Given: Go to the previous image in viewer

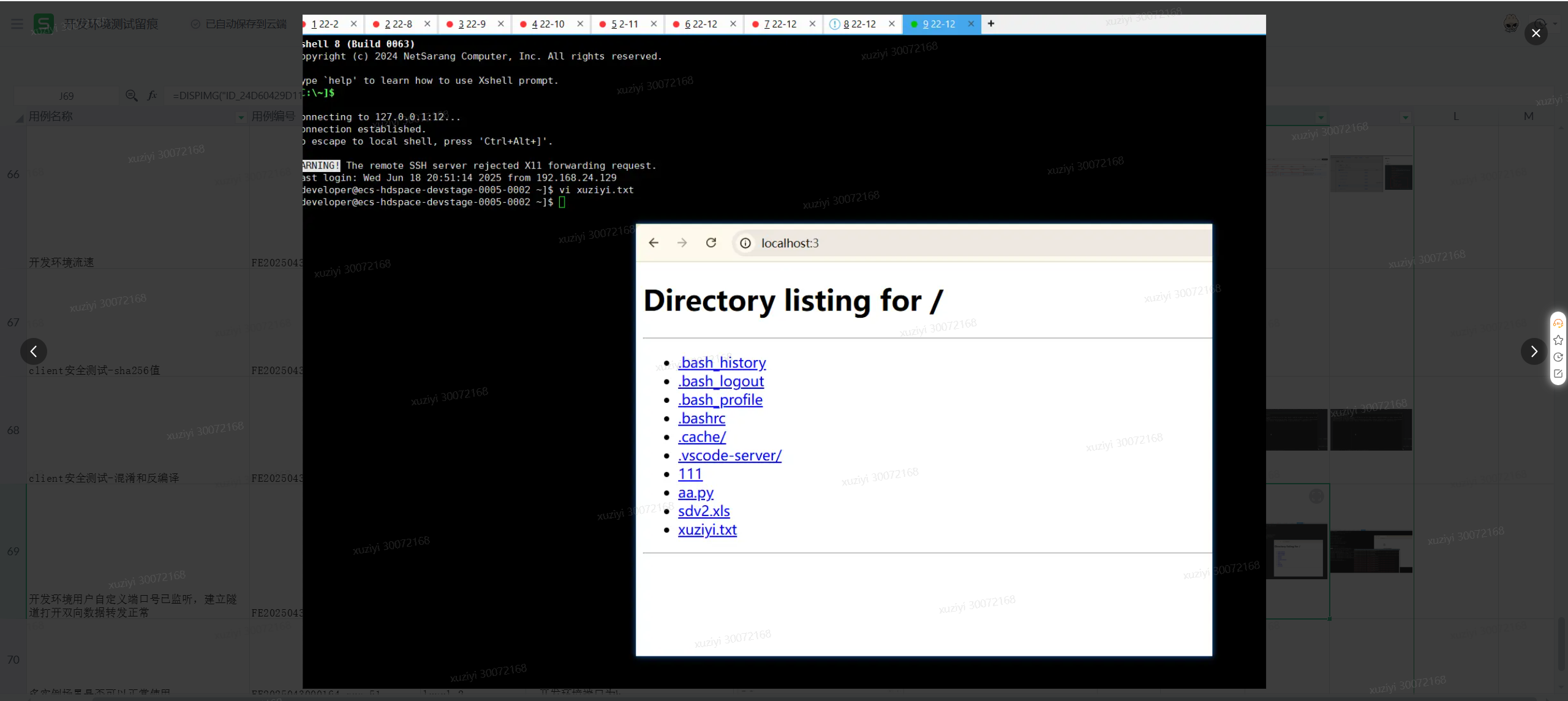Looking at the screenshot, I should [x=34, y=351].
